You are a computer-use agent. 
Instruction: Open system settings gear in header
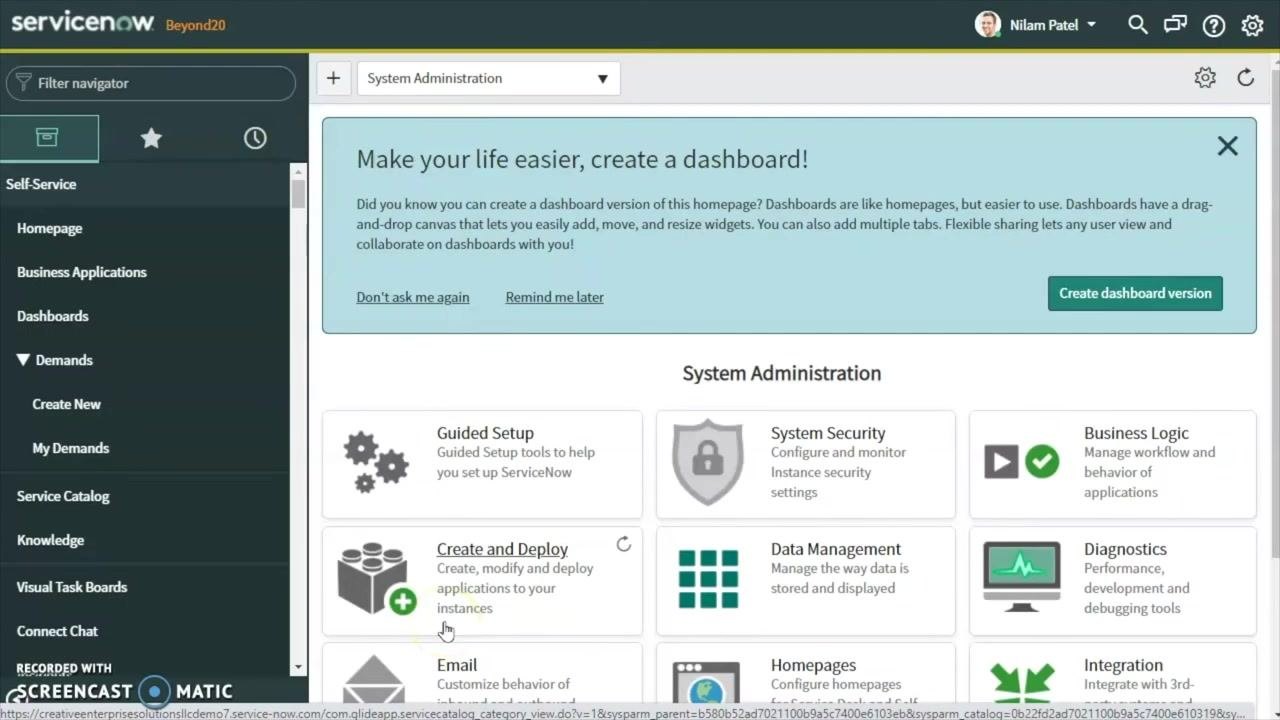1252,26
